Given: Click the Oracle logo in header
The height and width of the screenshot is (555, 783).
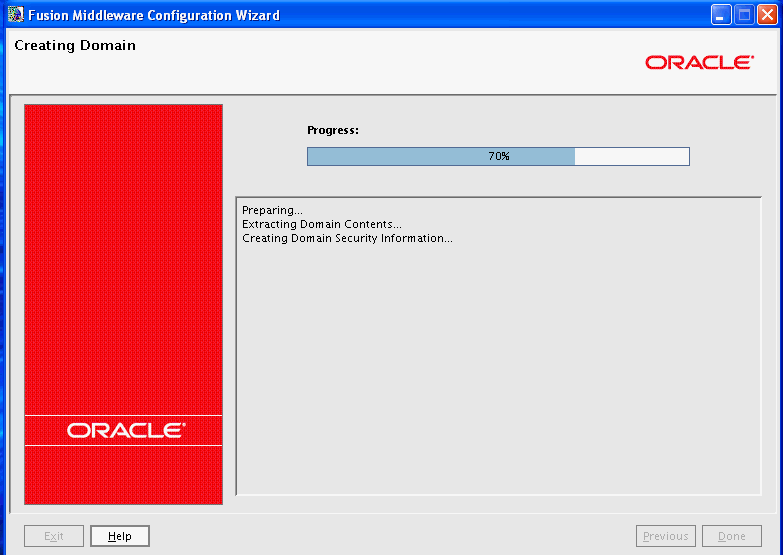Looking at the screenshot, I should pyautogui.click(x=699, y=62).
